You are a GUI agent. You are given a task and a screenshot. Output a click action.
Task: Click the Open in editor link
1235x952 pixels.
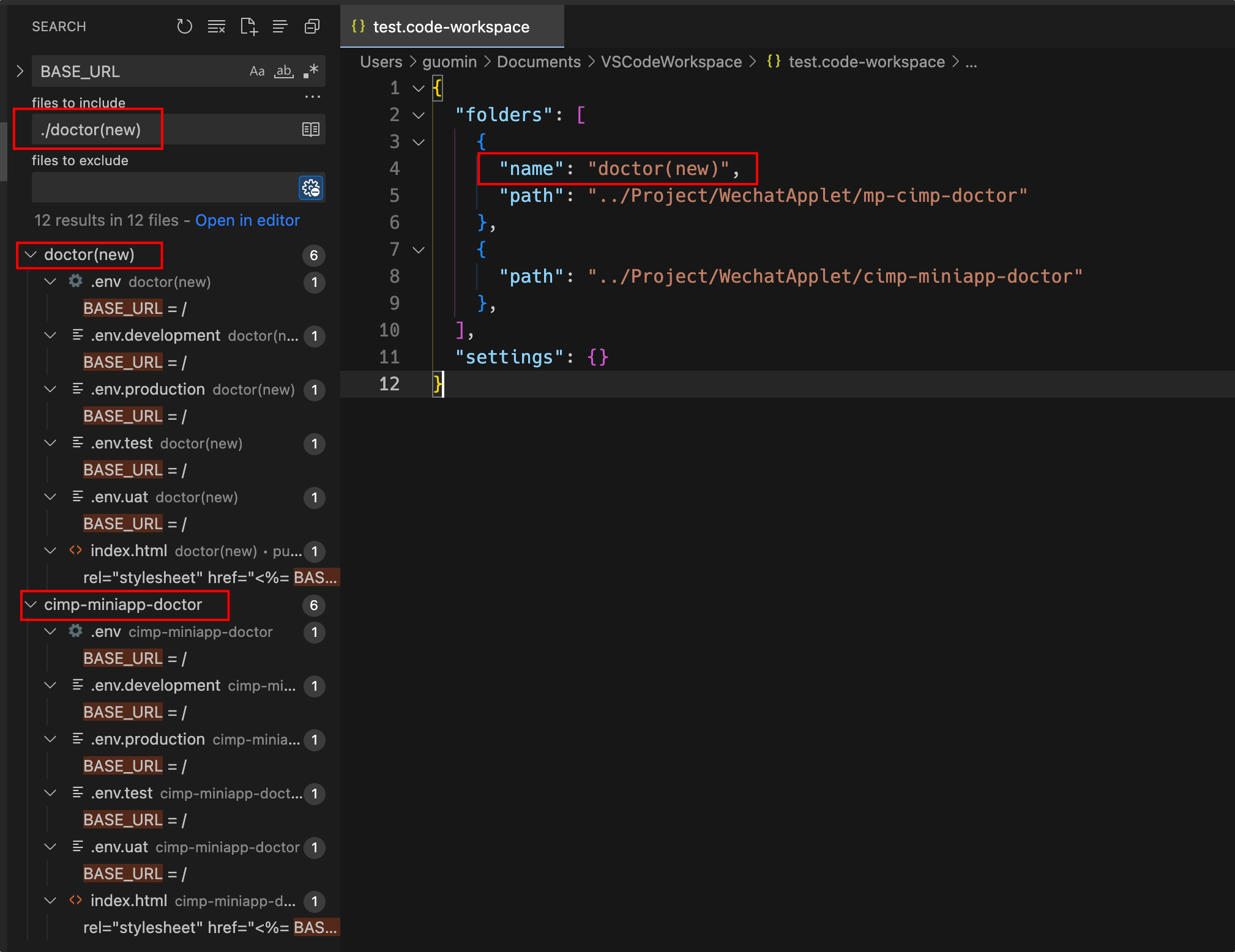pyautogui.click(x=247, y=220)
